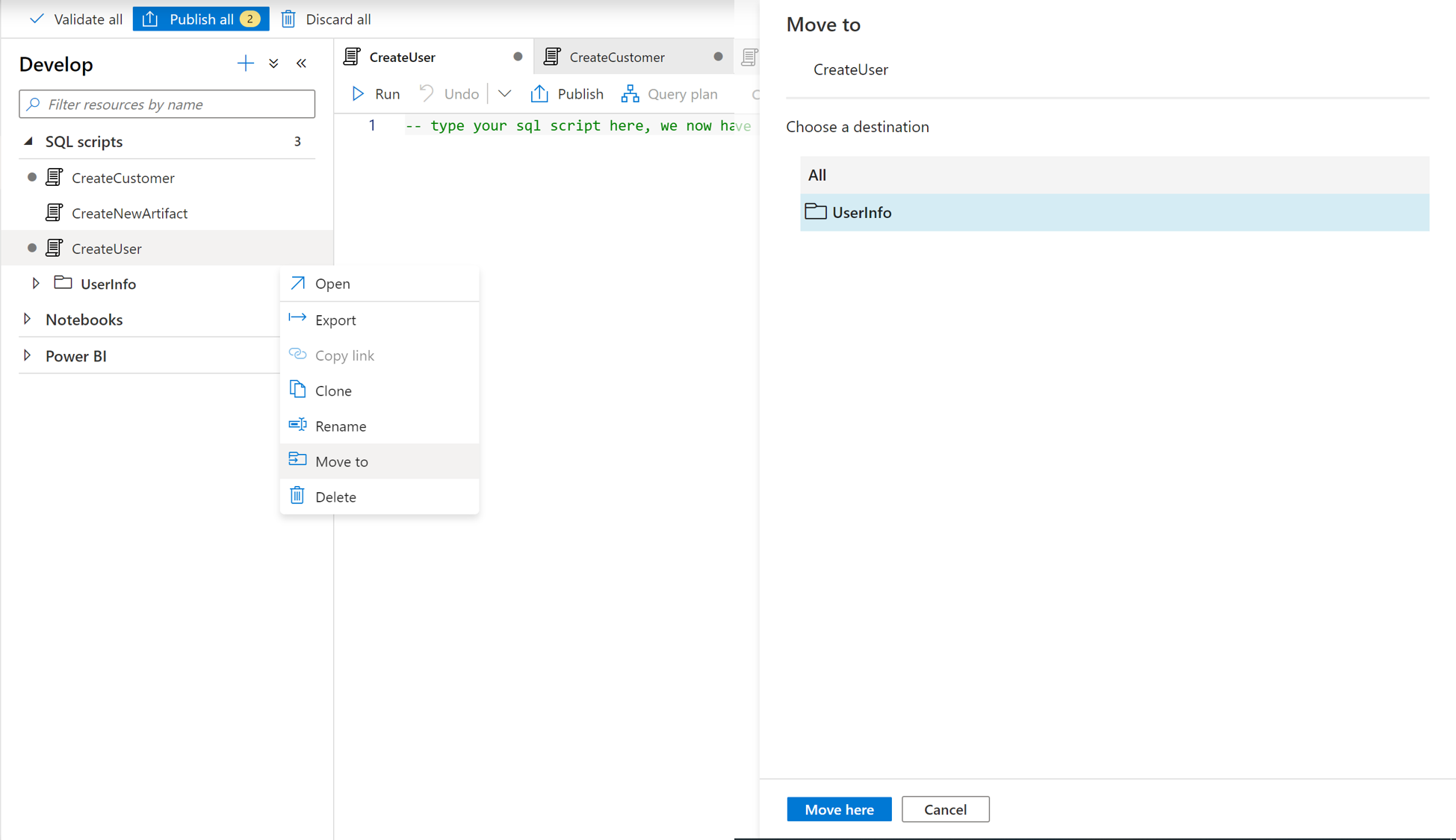
Task: Click the Validate all checkmark
Action: (x=37, y=19)
